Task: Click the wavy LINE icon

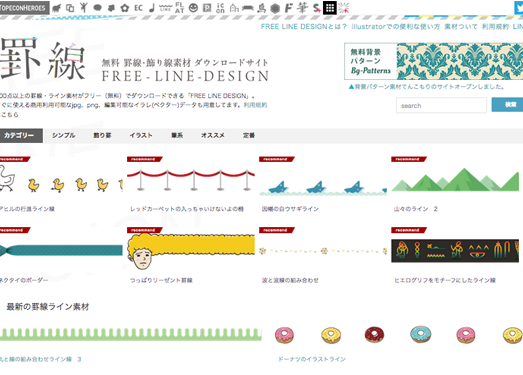Action: pyautogui.click(x=165, y=8)
